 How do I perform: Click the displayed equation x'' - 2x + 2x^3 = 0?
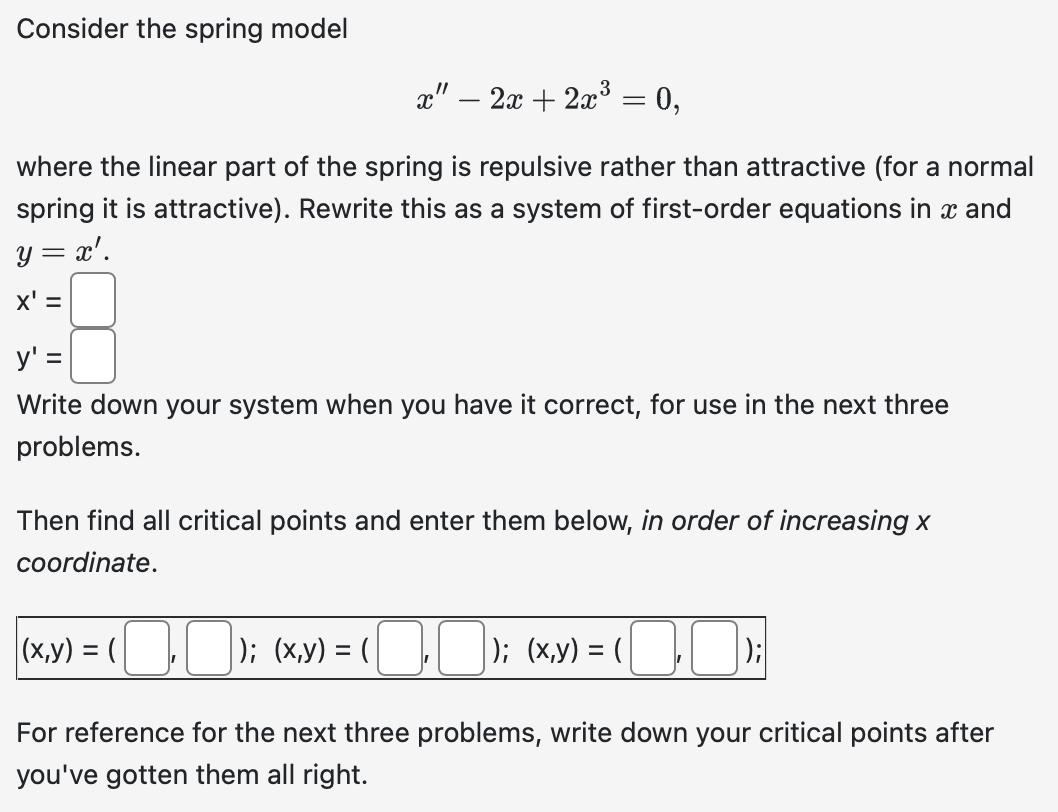(x=529, y=97)
